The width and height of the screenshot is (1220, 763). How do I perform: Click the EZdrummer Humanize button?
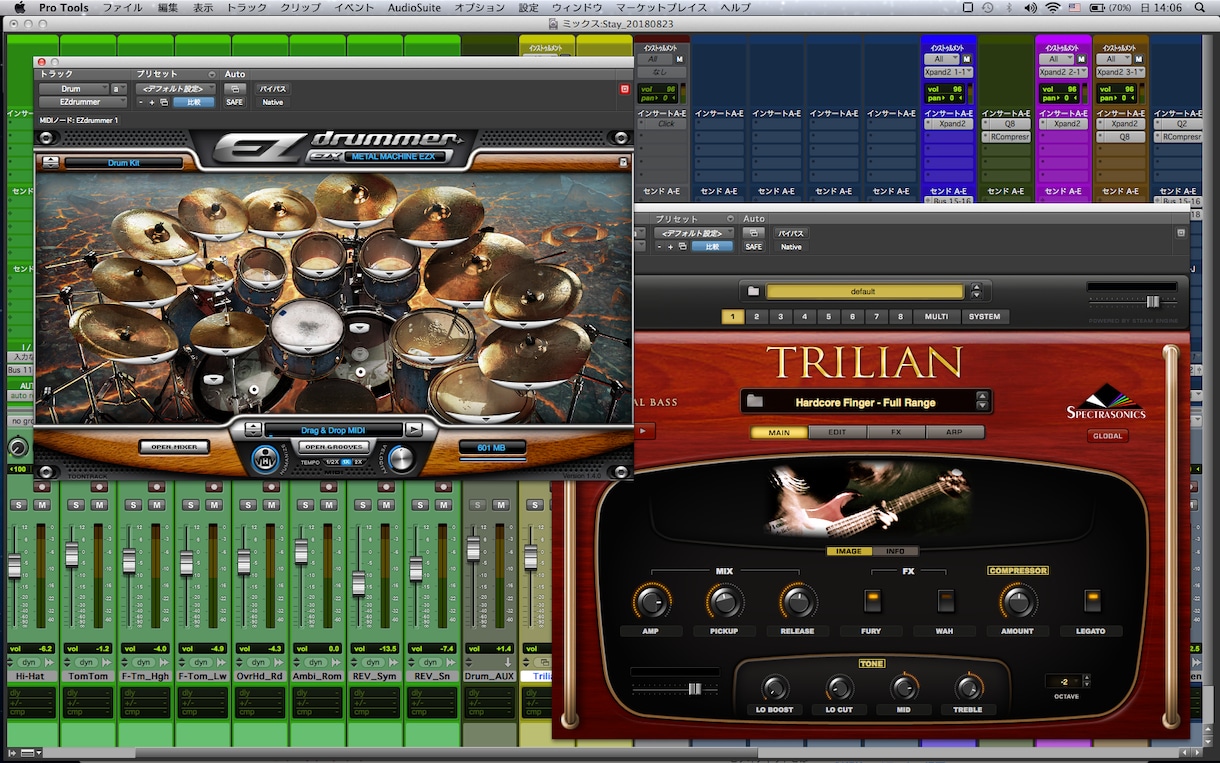tap(265, 459)
